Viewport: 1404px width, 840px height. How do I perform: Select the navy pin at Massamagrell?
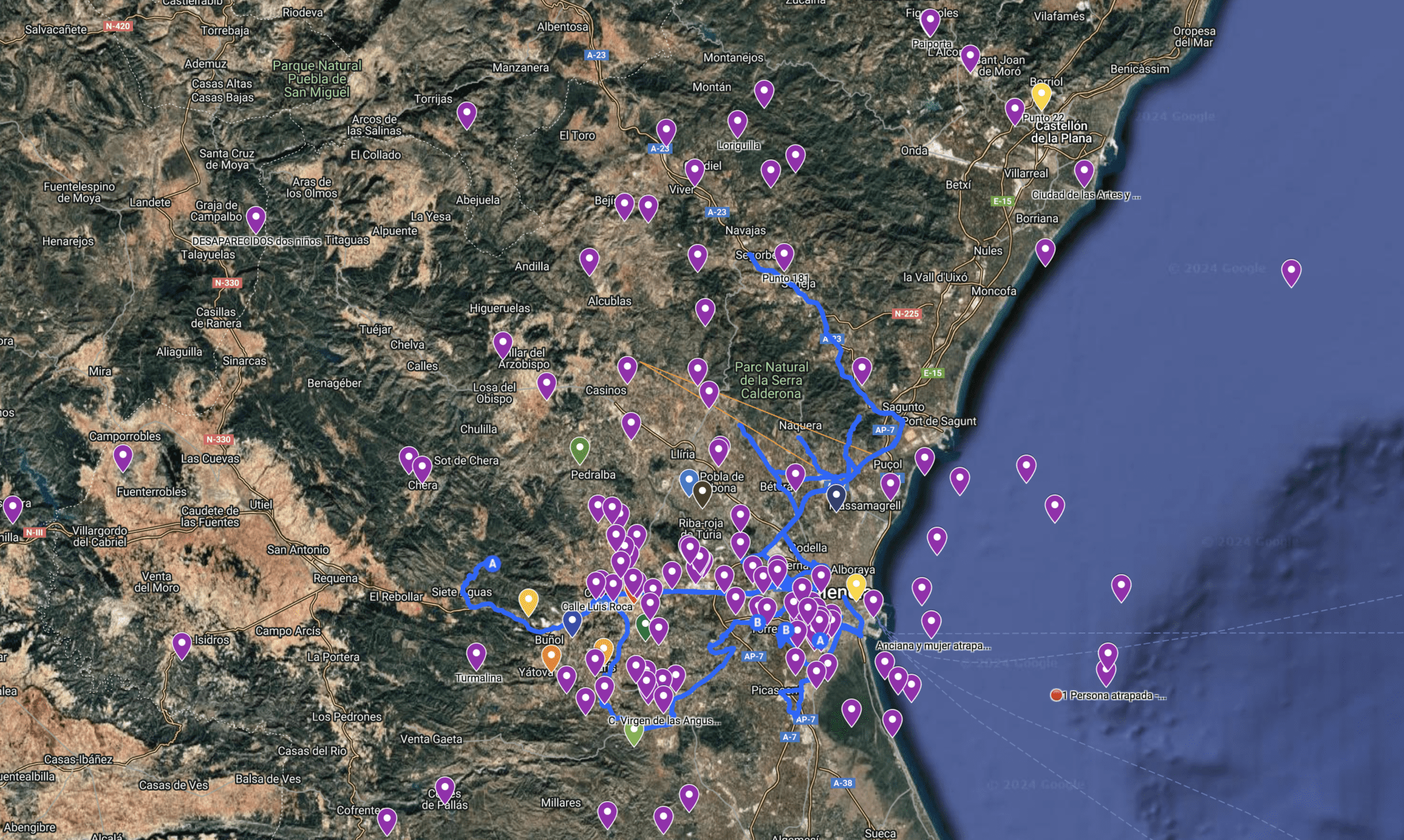tap(836, 497)
